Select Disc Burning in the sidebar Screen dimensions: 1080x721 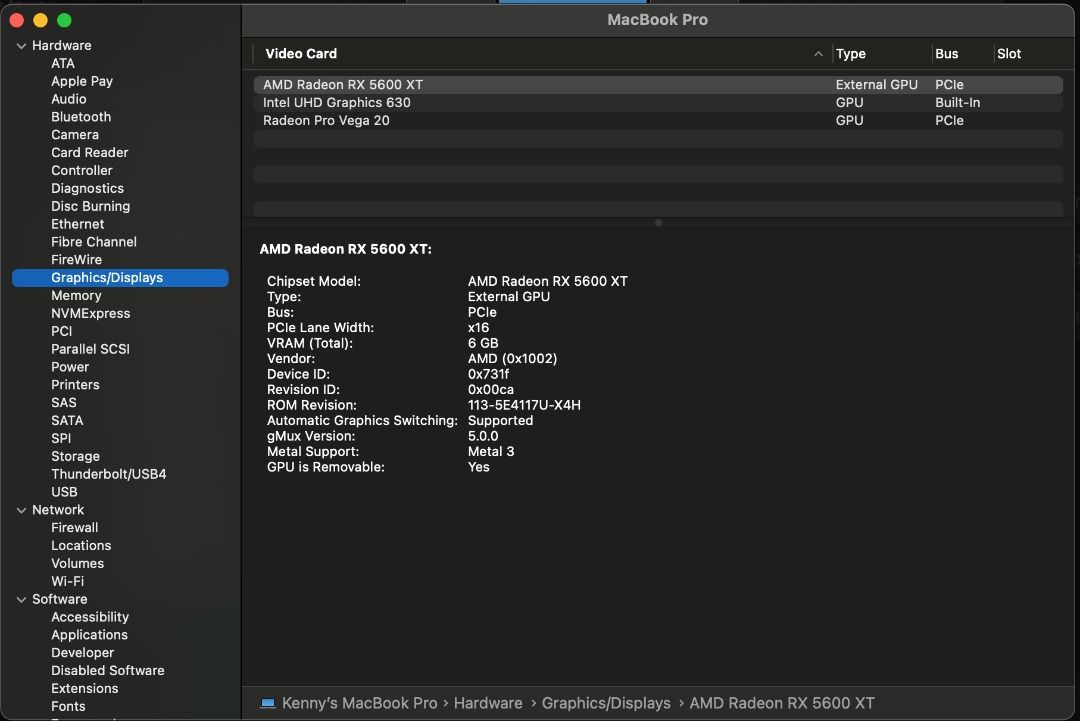point(91,207)
